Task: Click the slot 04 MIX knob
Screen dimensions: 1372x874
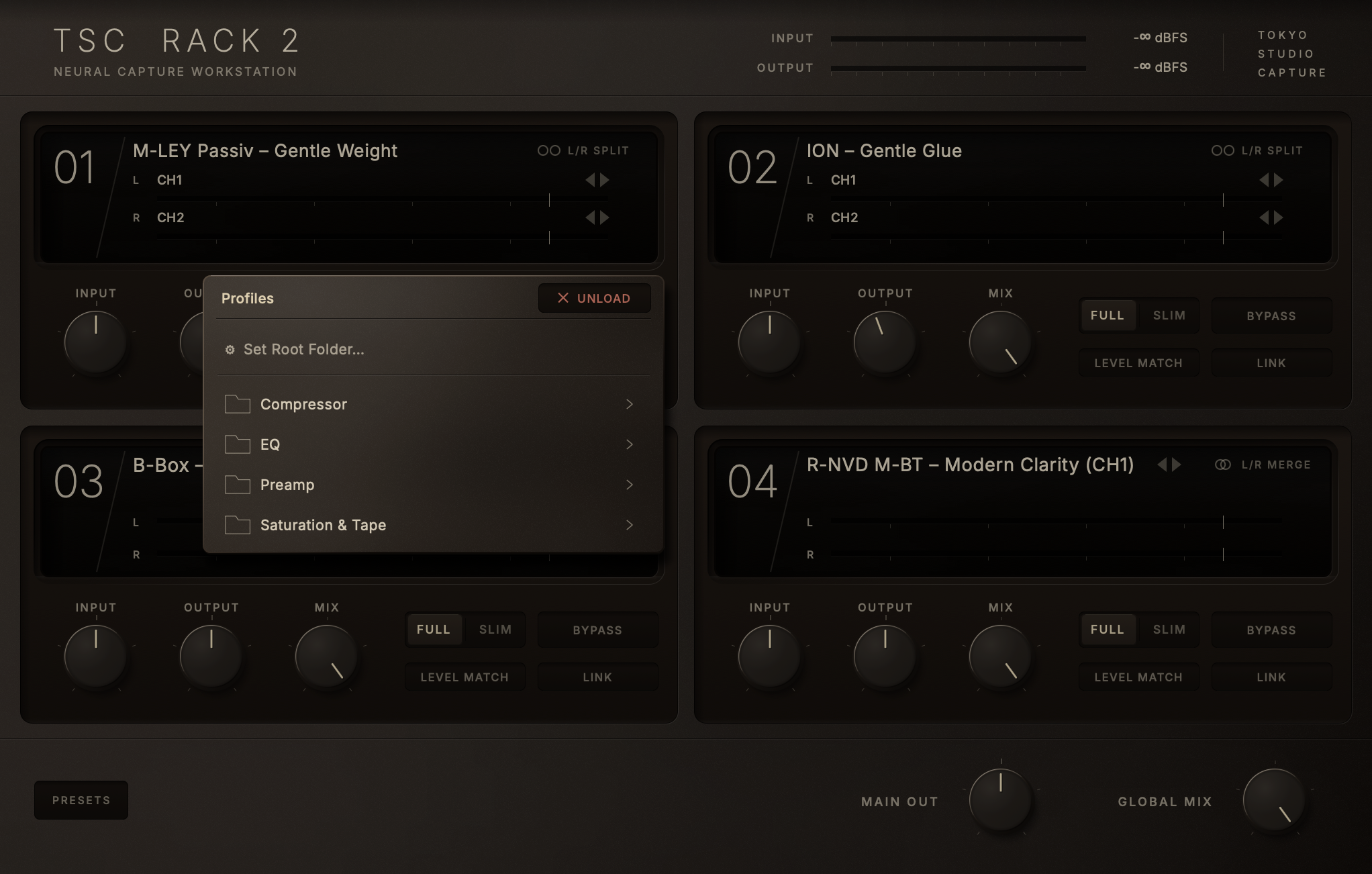Action: tap(1000, 656)
